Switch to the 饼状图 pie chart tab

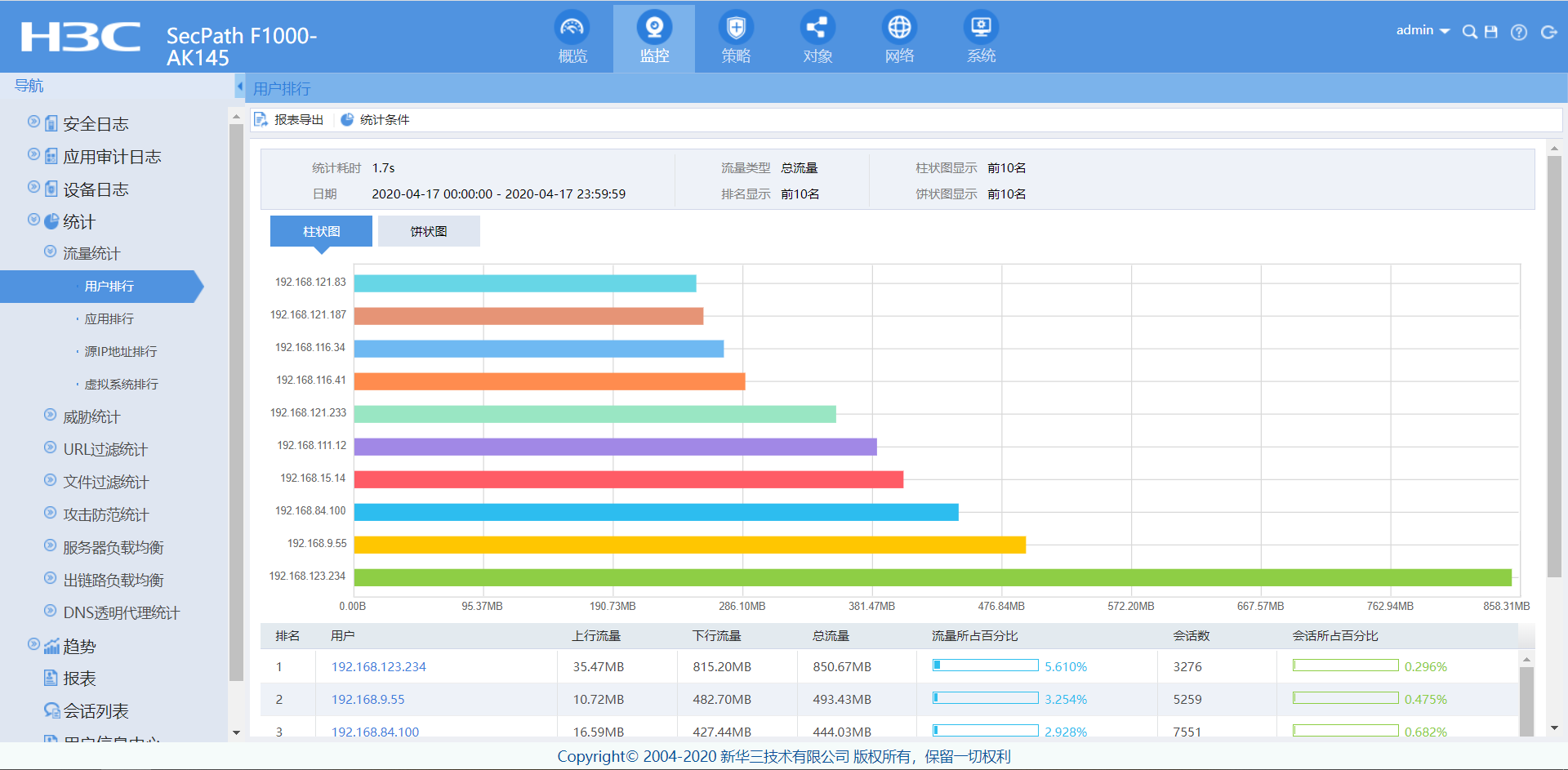click(x=429, y=231)
